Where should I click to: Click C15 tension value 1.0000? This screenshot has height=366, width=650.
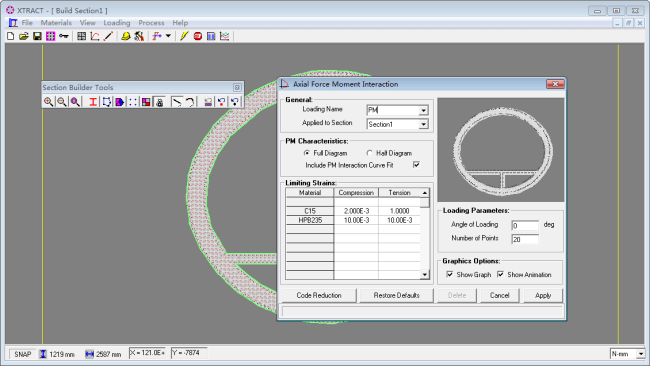click(400, 211)
